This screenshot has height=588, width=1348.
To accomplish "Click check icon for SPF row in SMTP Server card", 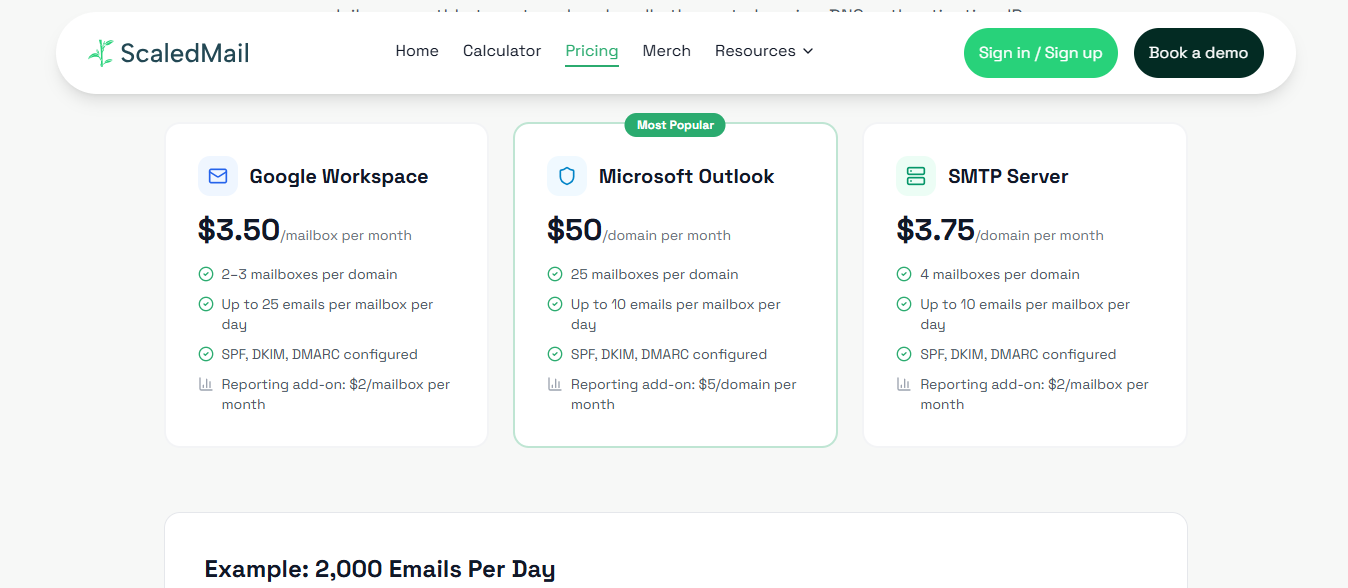I will 904,354.
